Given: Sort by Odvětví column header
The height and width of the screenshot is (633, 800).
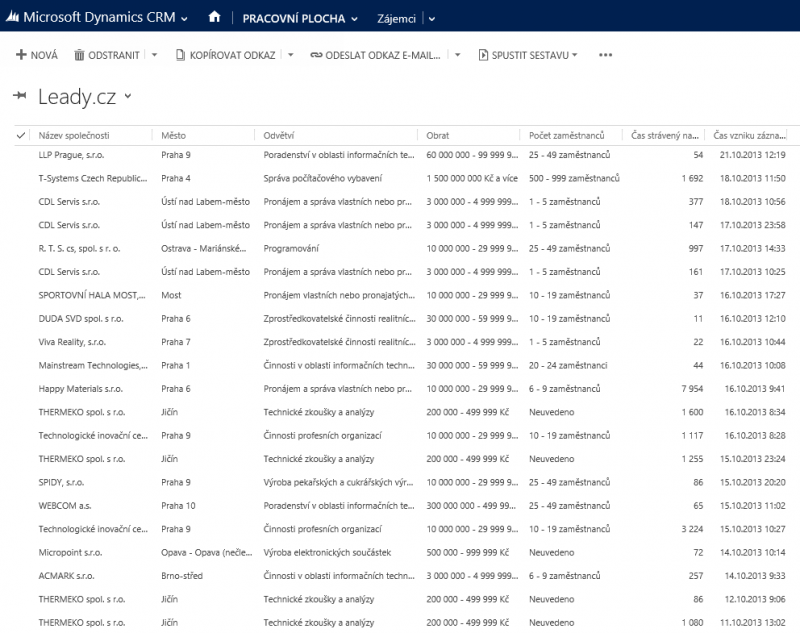Looking at the screenshot, I should click(279, 135).
